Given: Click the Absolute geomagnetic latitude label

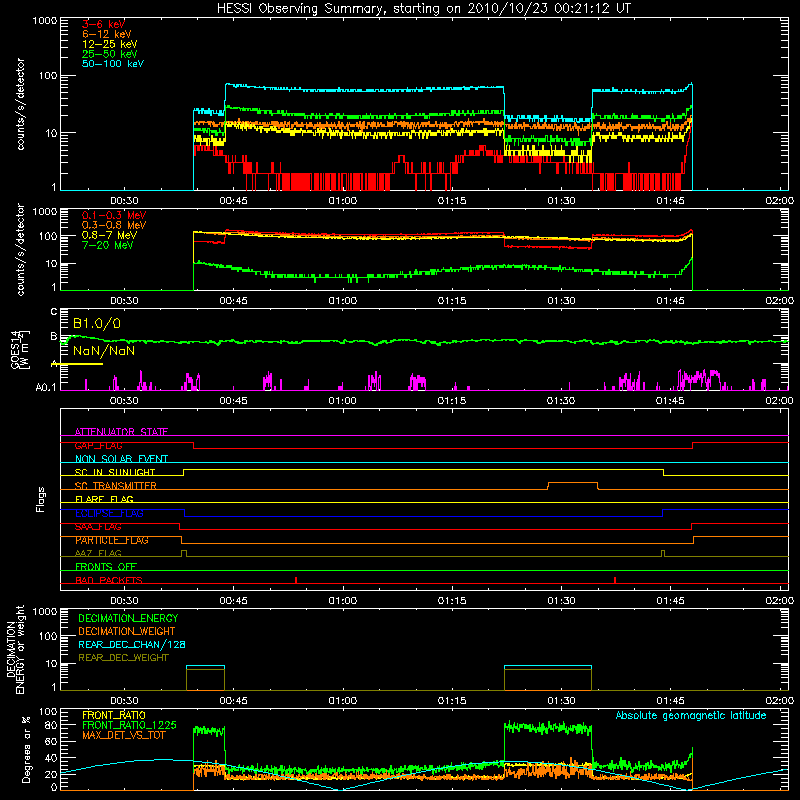Looking at the screenshot, I should 691,715.
